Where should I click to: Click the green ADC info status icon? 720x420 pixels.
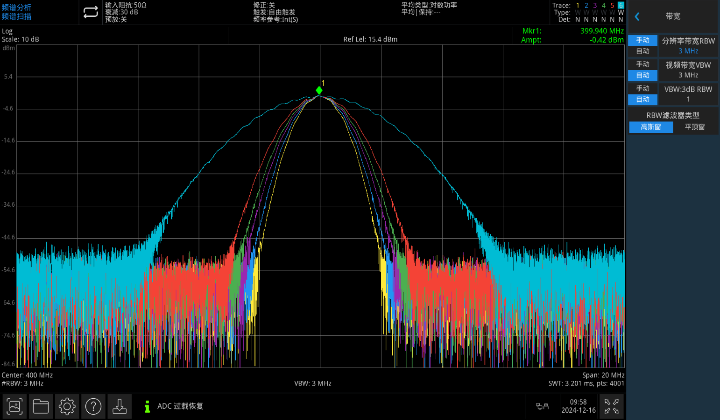click(x=148, y=406)
